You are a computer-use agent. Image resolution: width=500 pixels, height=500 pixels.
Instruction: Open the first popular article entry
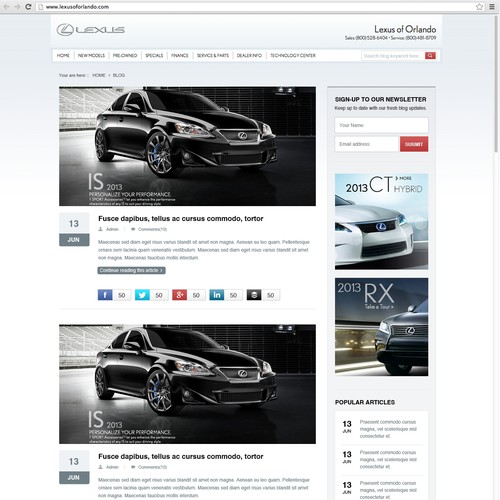[x=381, y=429]
